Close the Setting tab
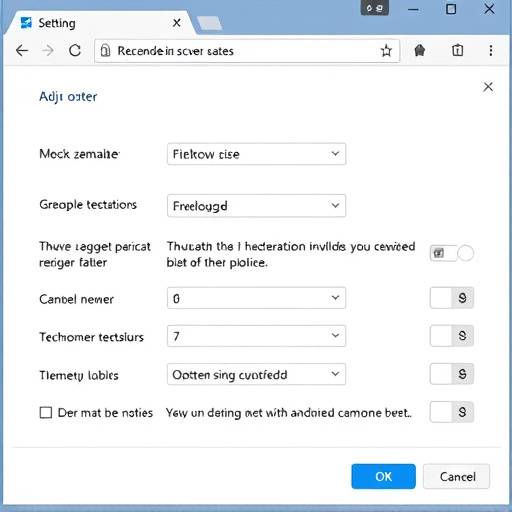512x512 pixels. pyautogui.click(x=177, y=23)
